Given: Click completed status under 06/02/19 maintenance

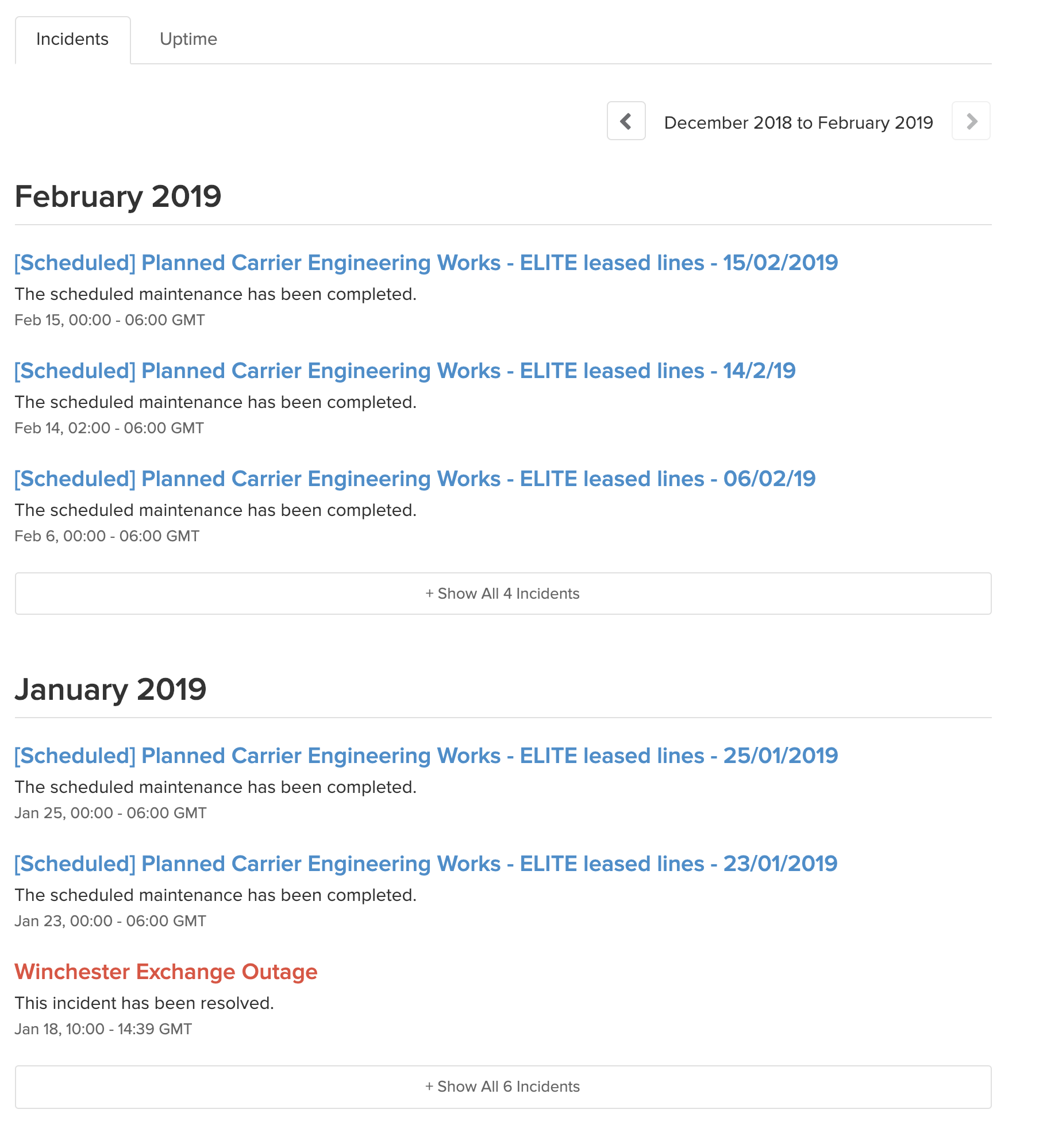Looking at the screenshot, I should point(215,510).
